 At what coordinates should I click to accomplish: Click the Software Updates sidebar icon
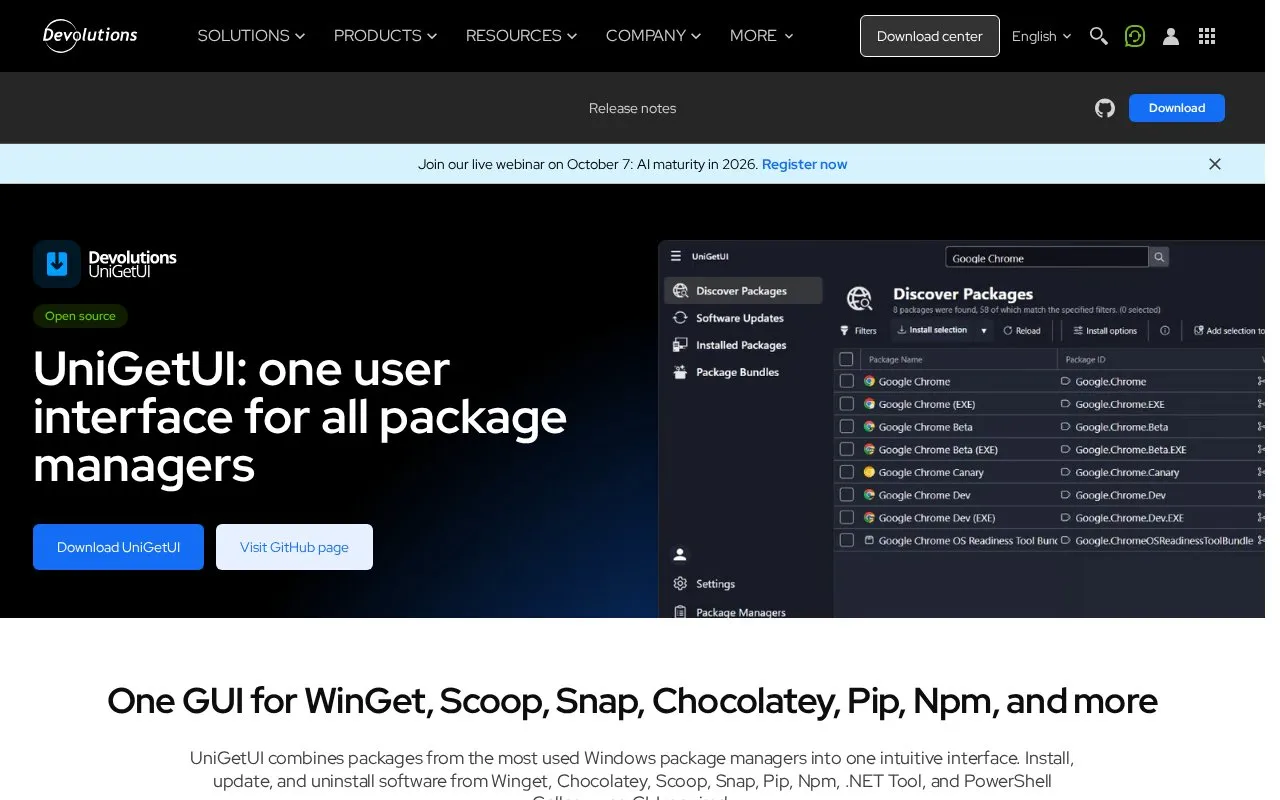(681, 318)
